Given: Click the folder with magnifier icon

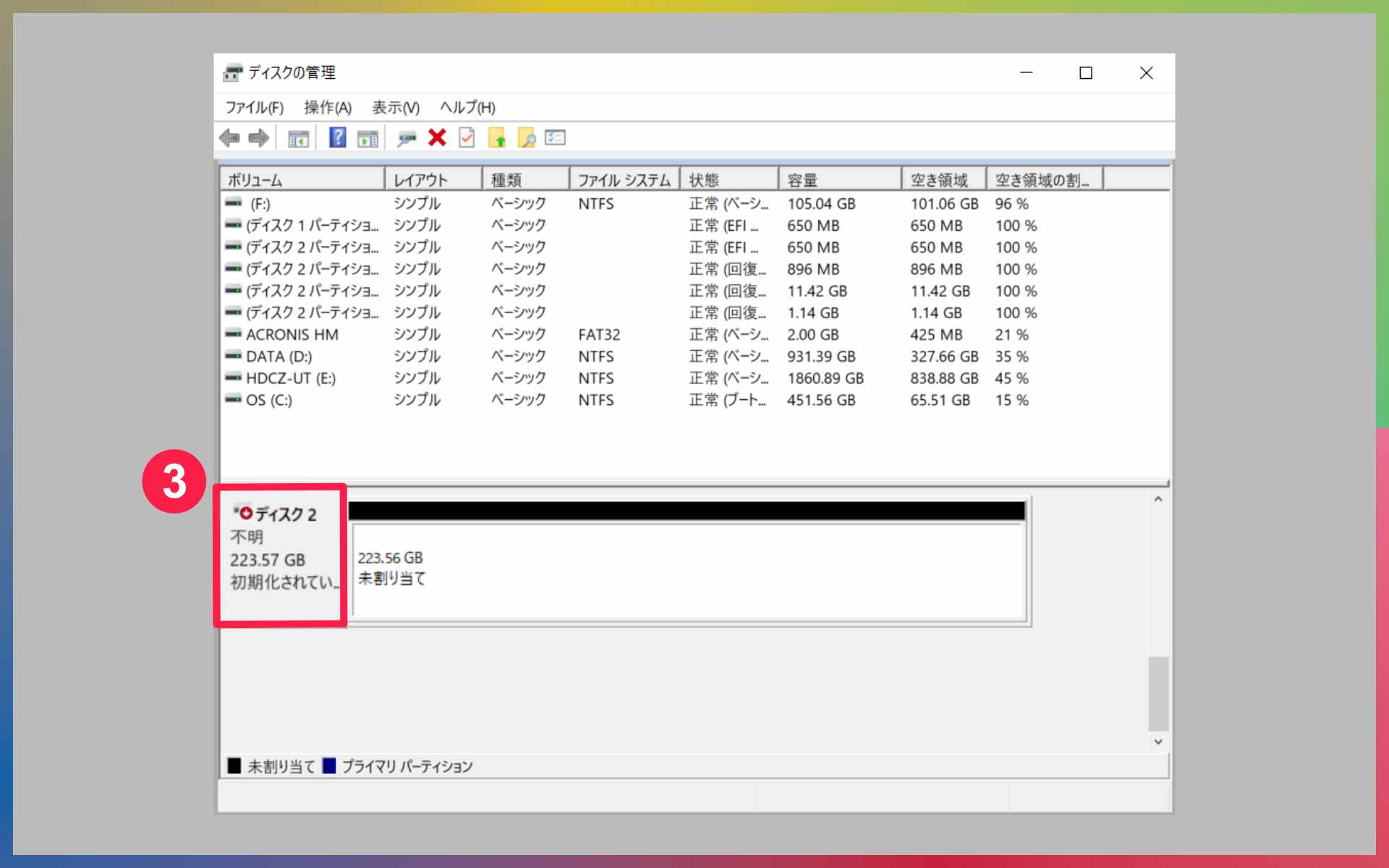Looking at the screenshot, I should click(x=527, y=137).
